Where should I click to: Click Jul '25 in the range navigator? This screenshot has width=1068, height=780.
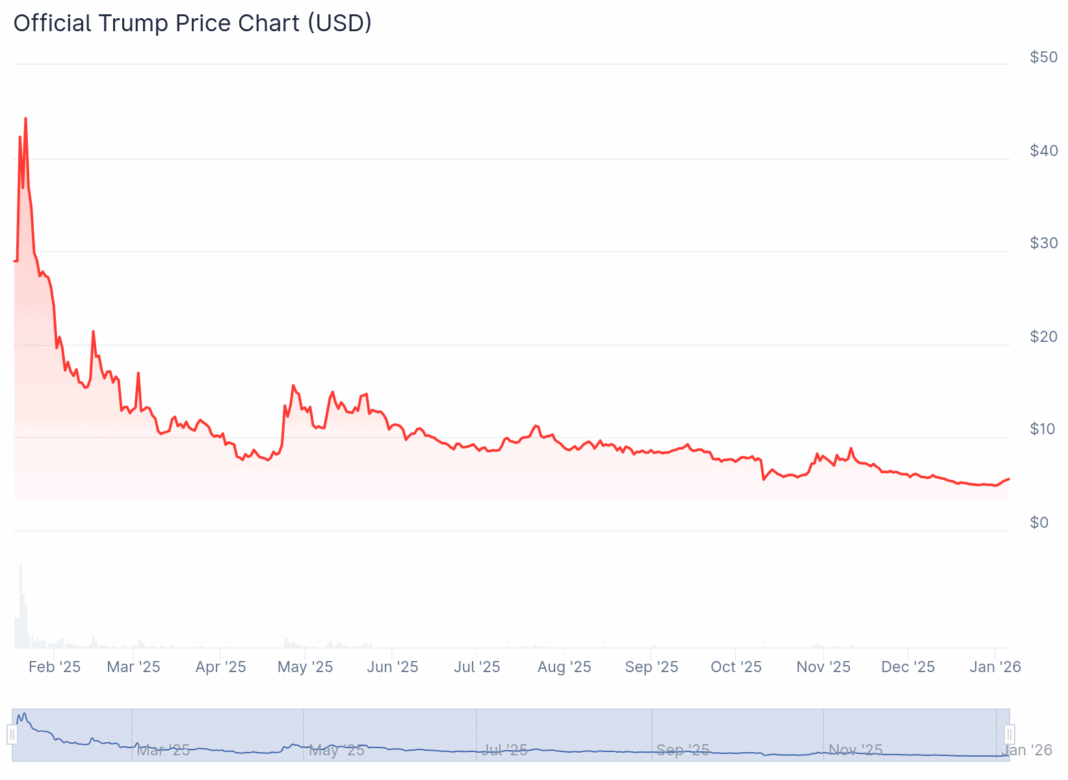(x=504, y=749)
